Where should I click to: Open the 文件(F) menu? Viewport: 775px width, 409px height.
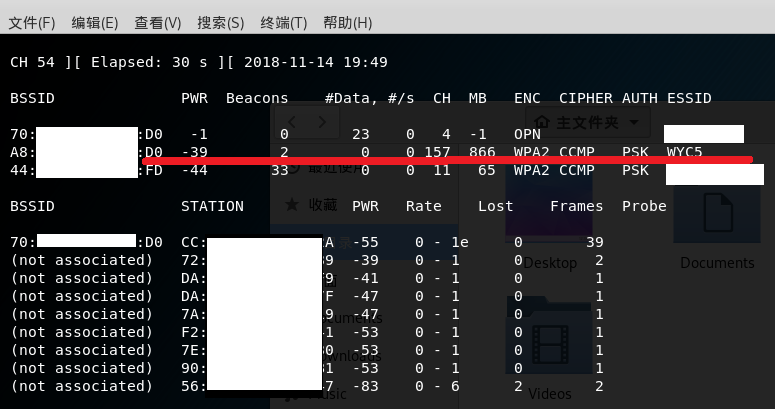[x=32, y=22]
